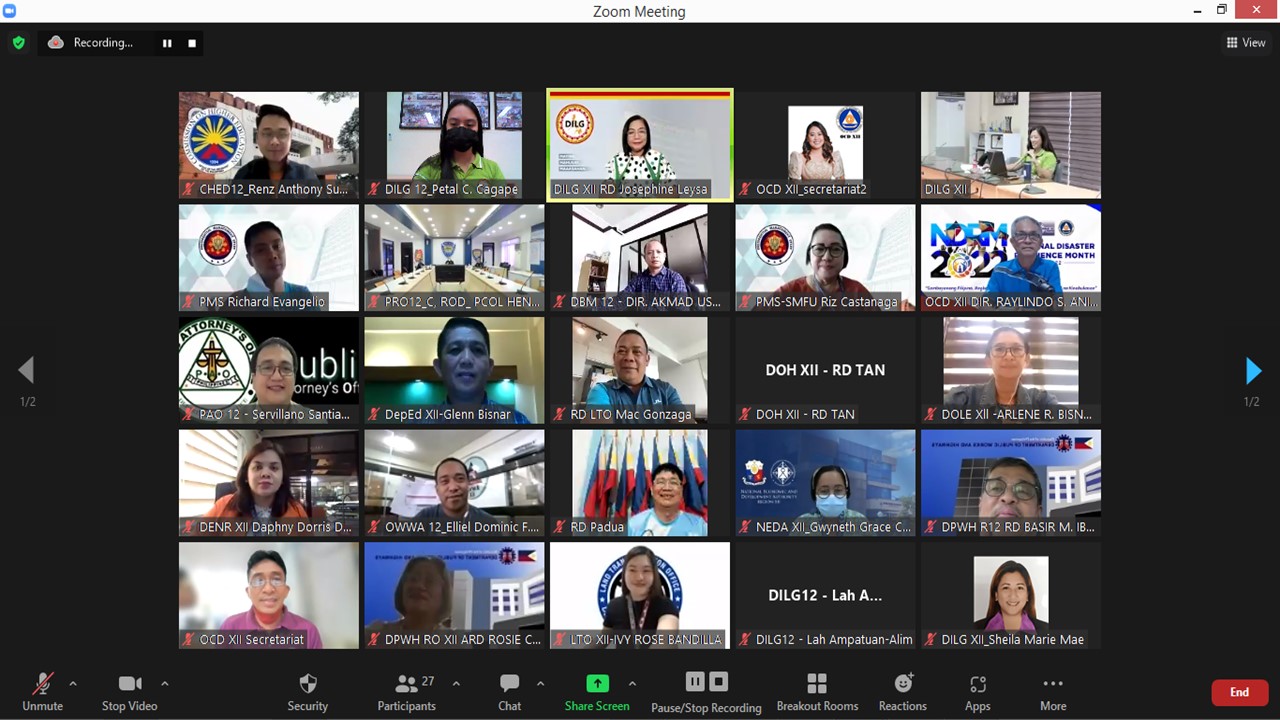Go to next gallery page arrow
The image size is (1280, 720).
(1253, 371)
